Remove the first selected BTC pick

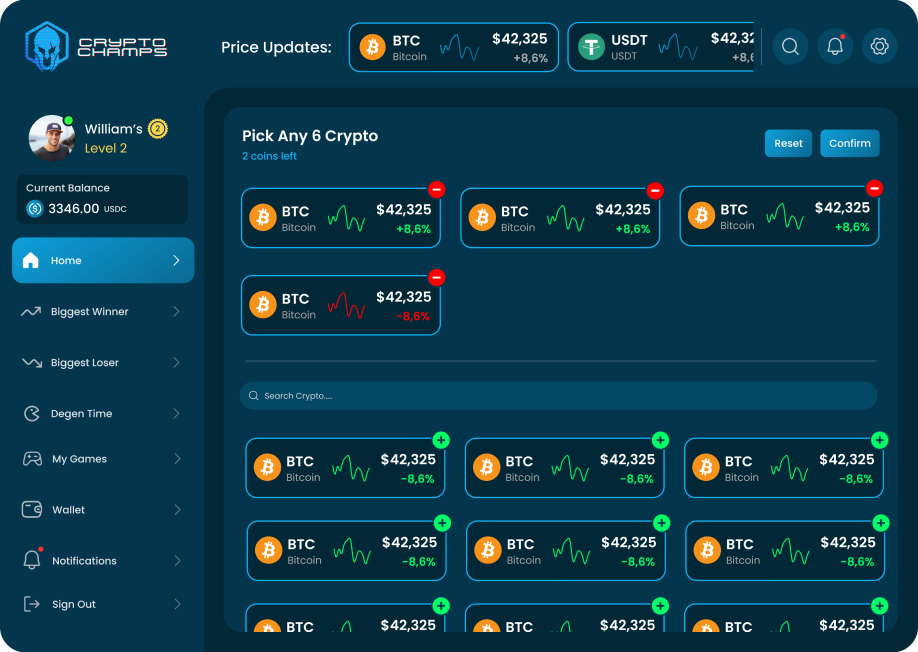click(436, 189)
